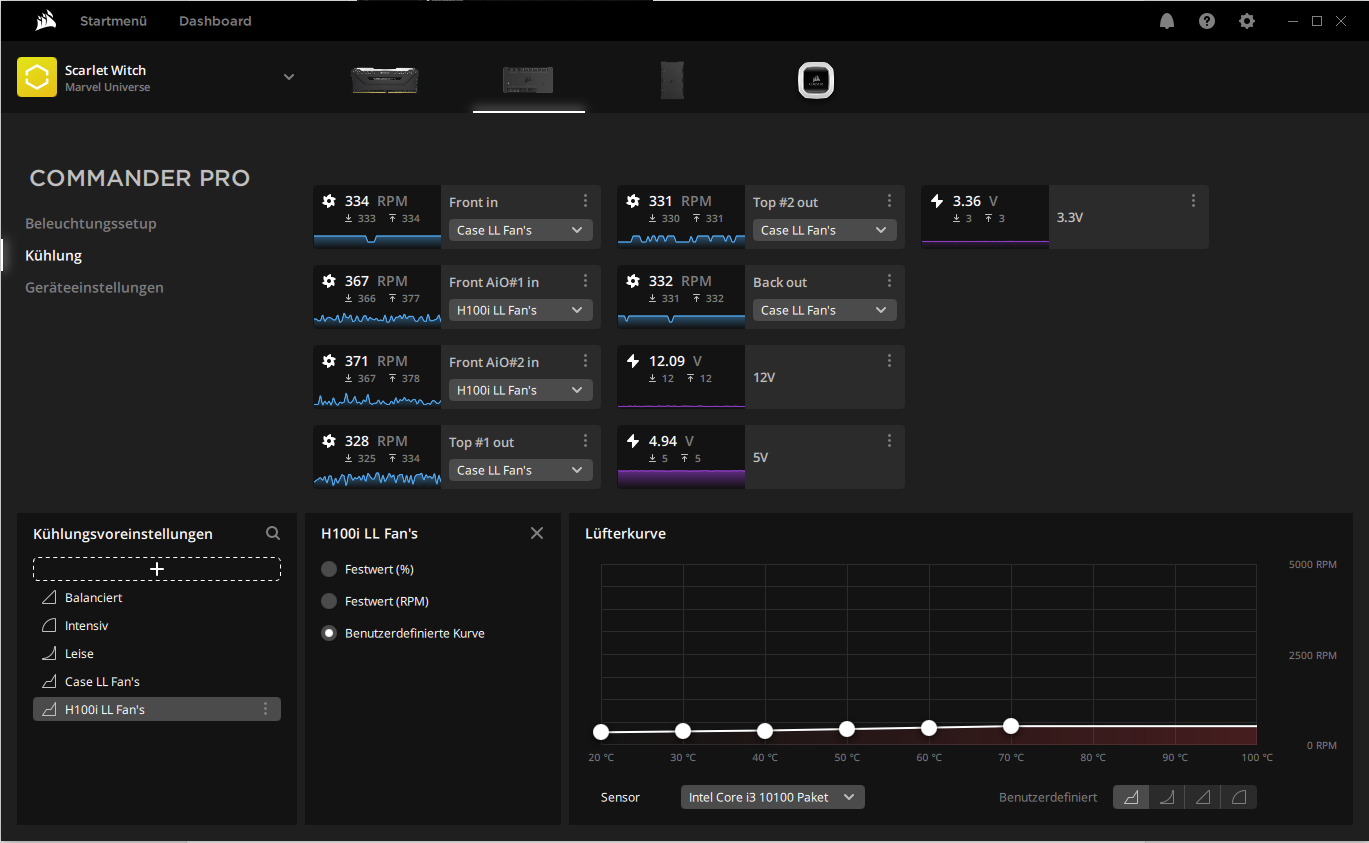The image size is (1369, 843).
Task: Open options menu for Front AiO#1 in
Action: [x=585, y=281]
